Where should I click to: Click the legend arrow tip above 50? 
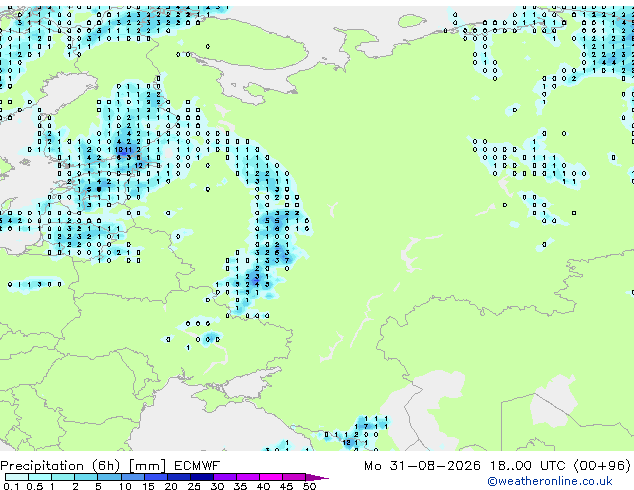pyautogui.click(x=317, y=477)
